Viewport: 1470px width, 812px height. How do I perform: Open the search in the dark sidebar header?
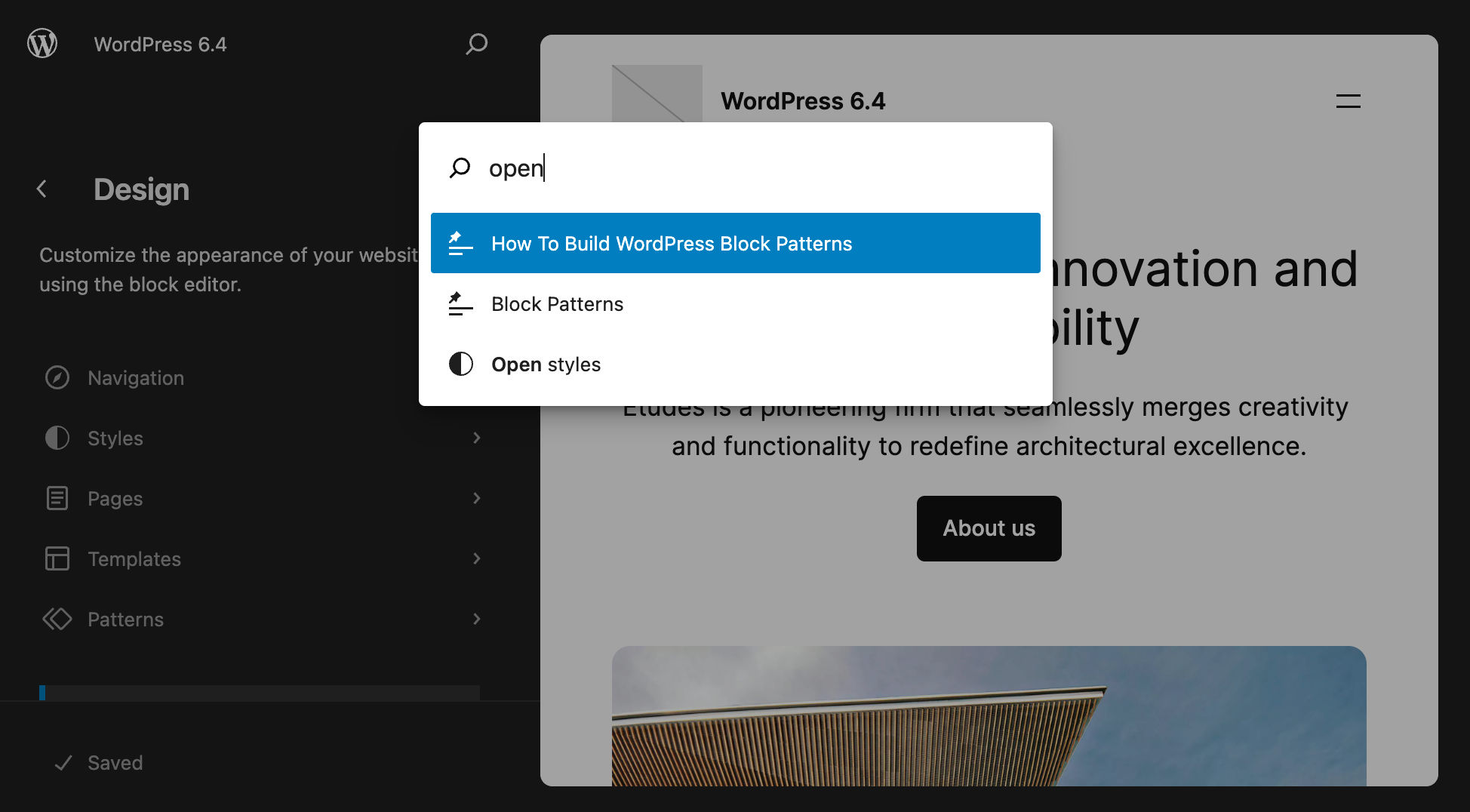pyautogui.click(x=475, y=44)
